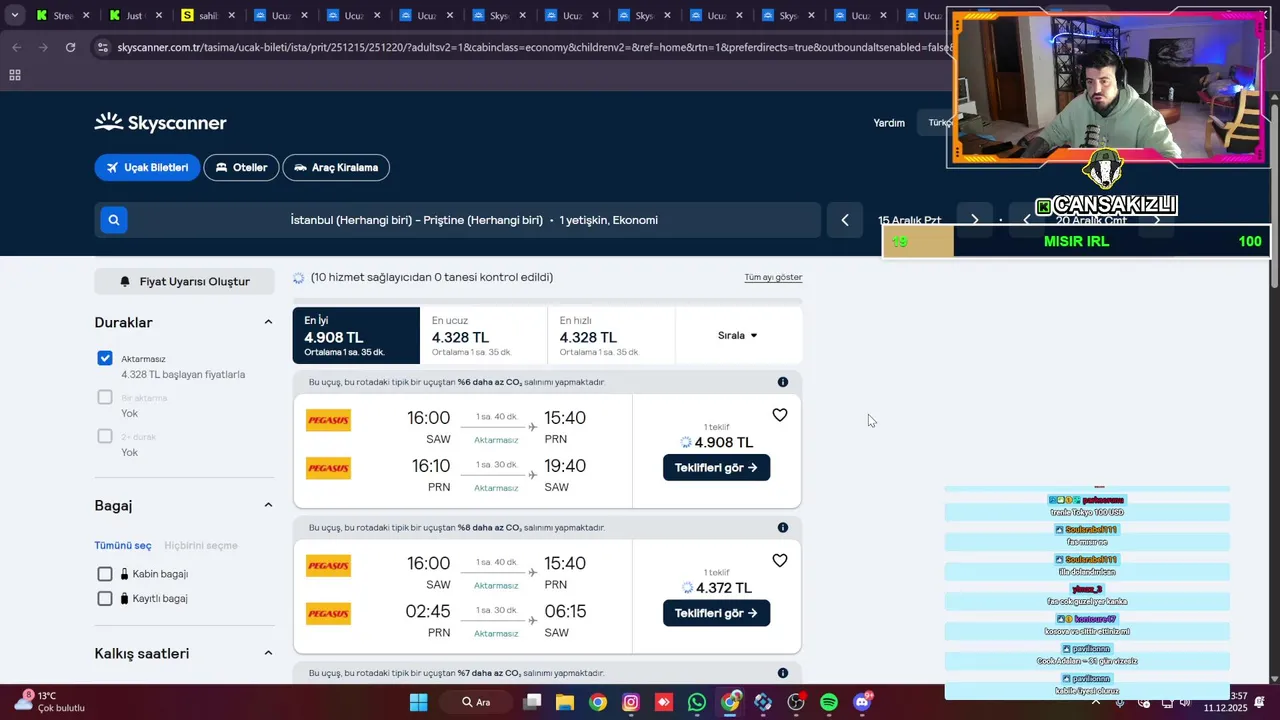This screenshot has width=1280, height=720.
Task: Open Spotify from taskbar
Action: pos(829,702)
